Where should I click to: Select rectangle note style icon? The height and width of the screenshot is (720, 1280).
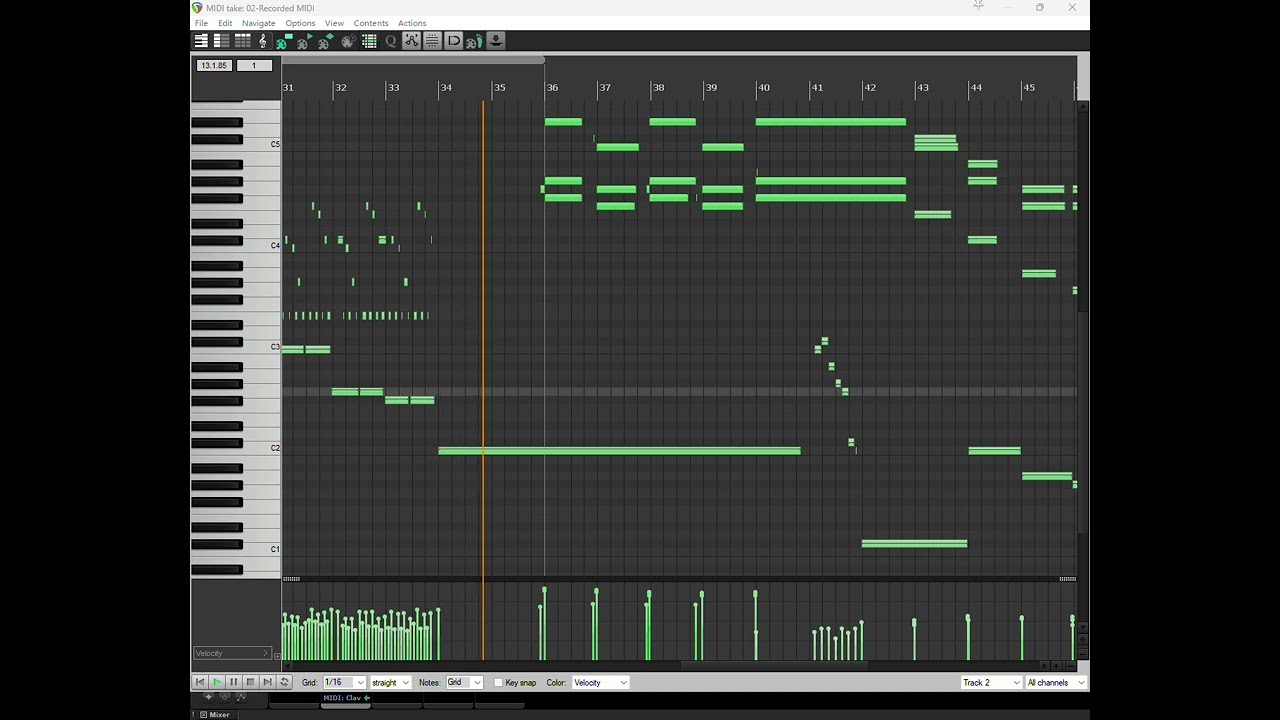283,41
